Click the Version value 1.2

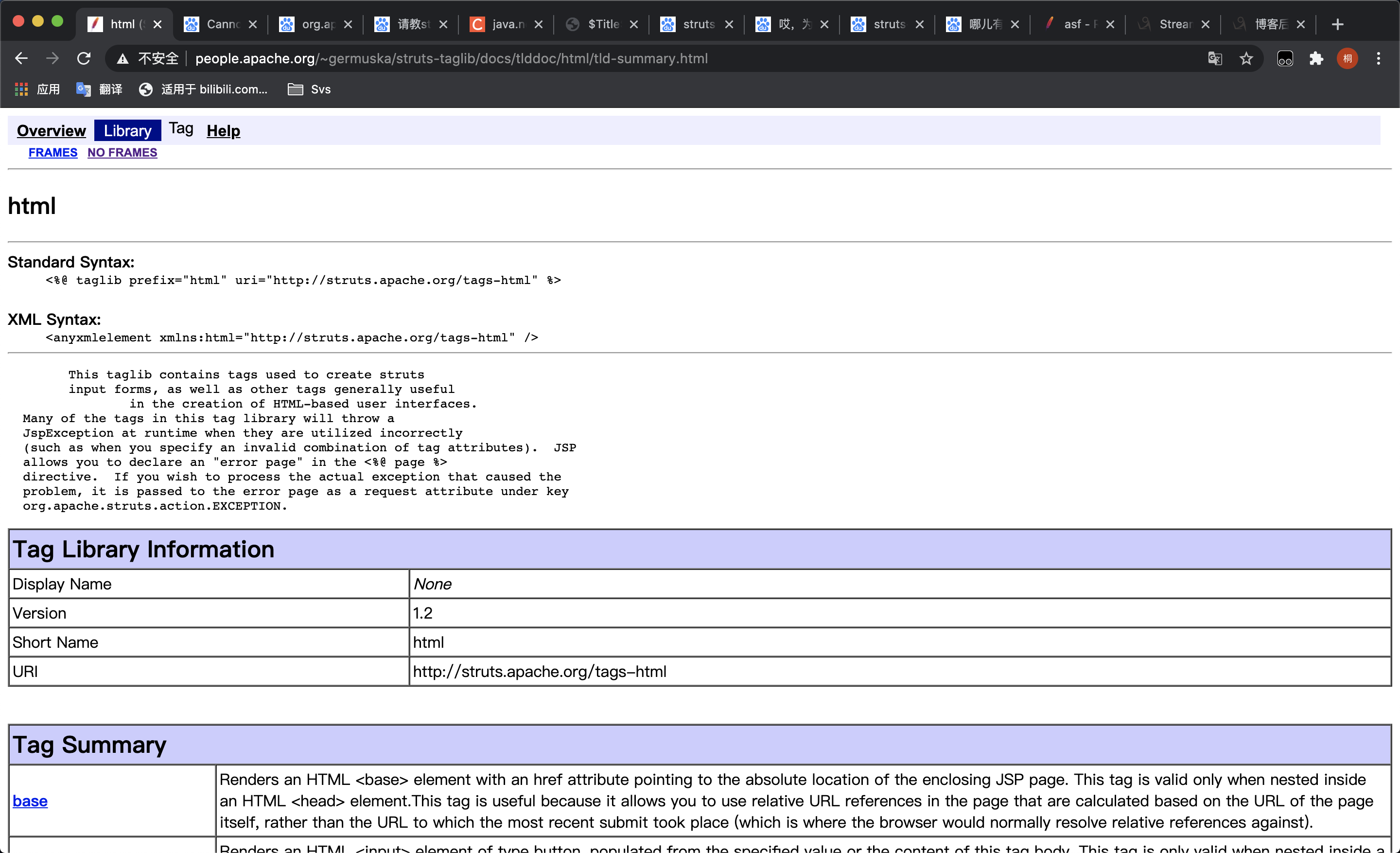[x=423, y=613]
